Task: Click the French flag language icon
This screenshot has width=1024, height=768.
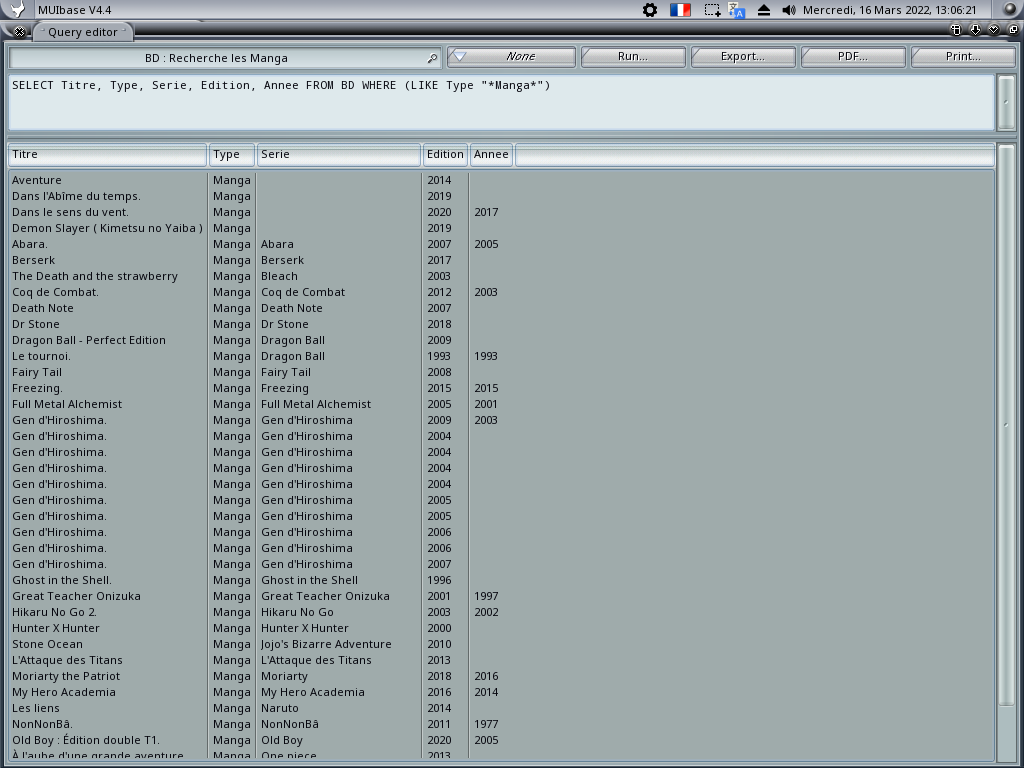Action: (680, 10)
